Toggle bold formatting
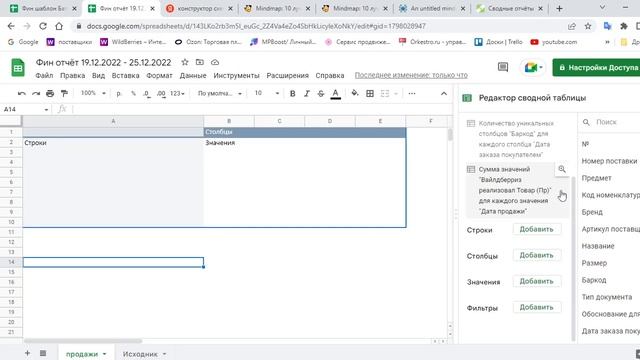This screenshot has height=360, width=640. pyautogui.click(x=292, y=93)
